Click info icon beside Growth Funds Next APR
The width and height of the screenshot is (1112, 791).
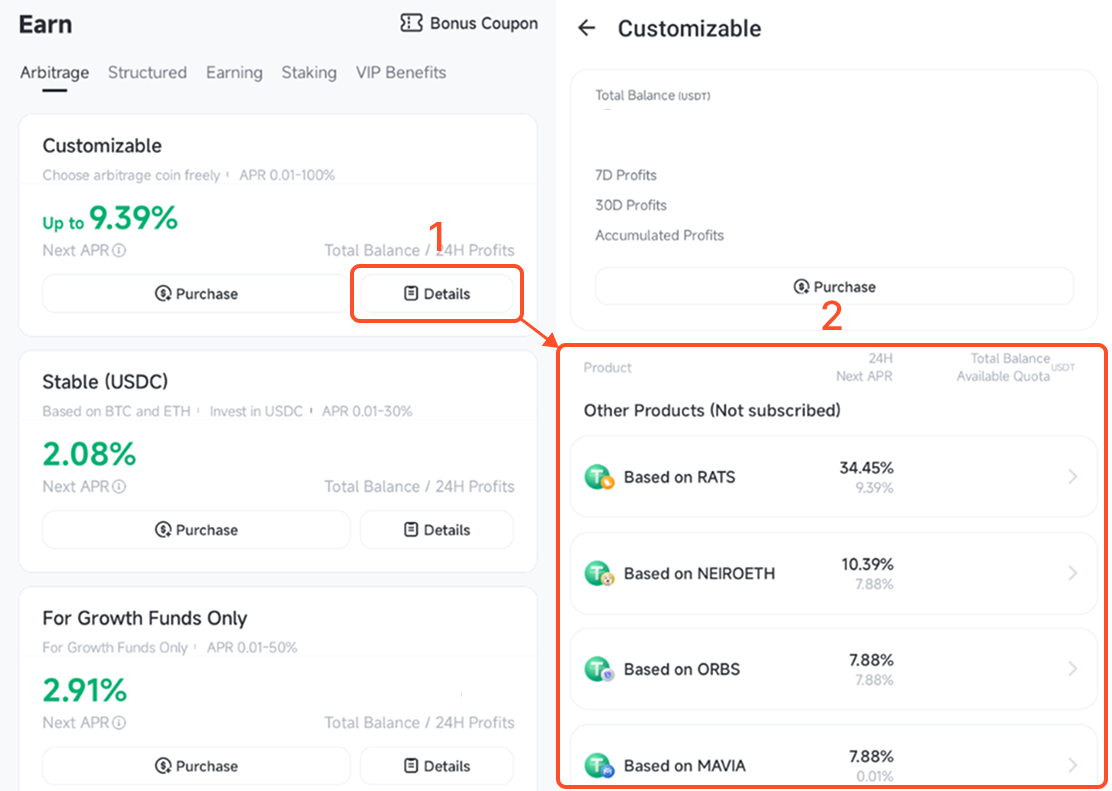click(x=119, y=723)
